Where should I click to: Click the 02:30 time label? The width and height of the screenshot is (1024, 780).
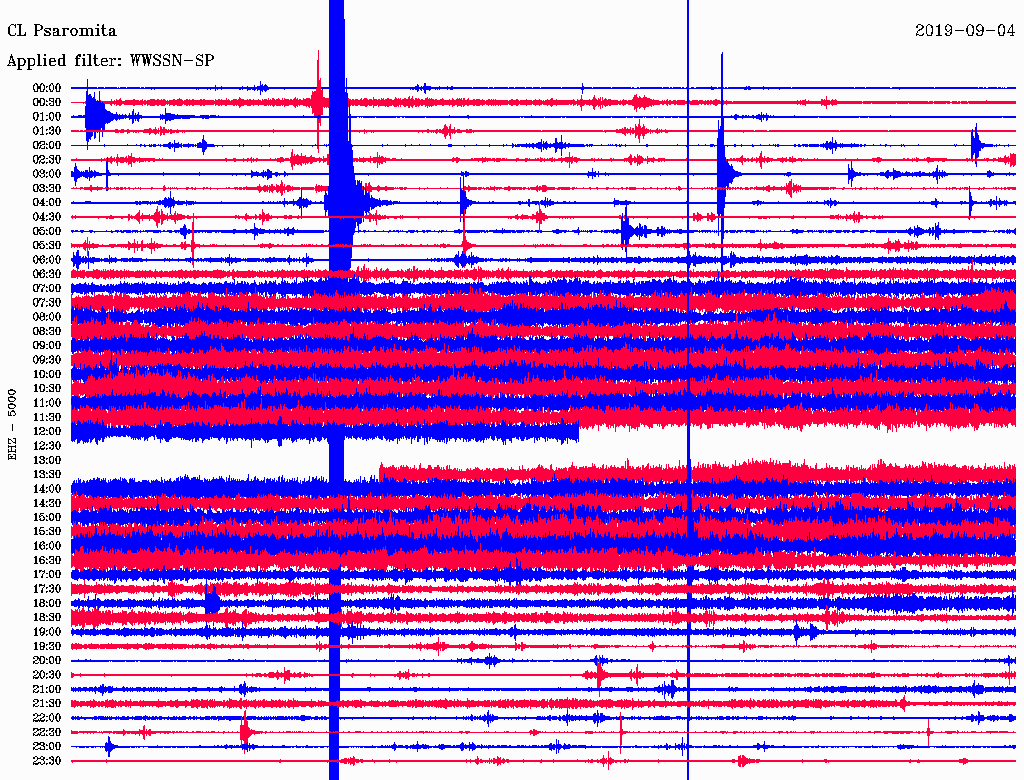click(x=47, y=160)
